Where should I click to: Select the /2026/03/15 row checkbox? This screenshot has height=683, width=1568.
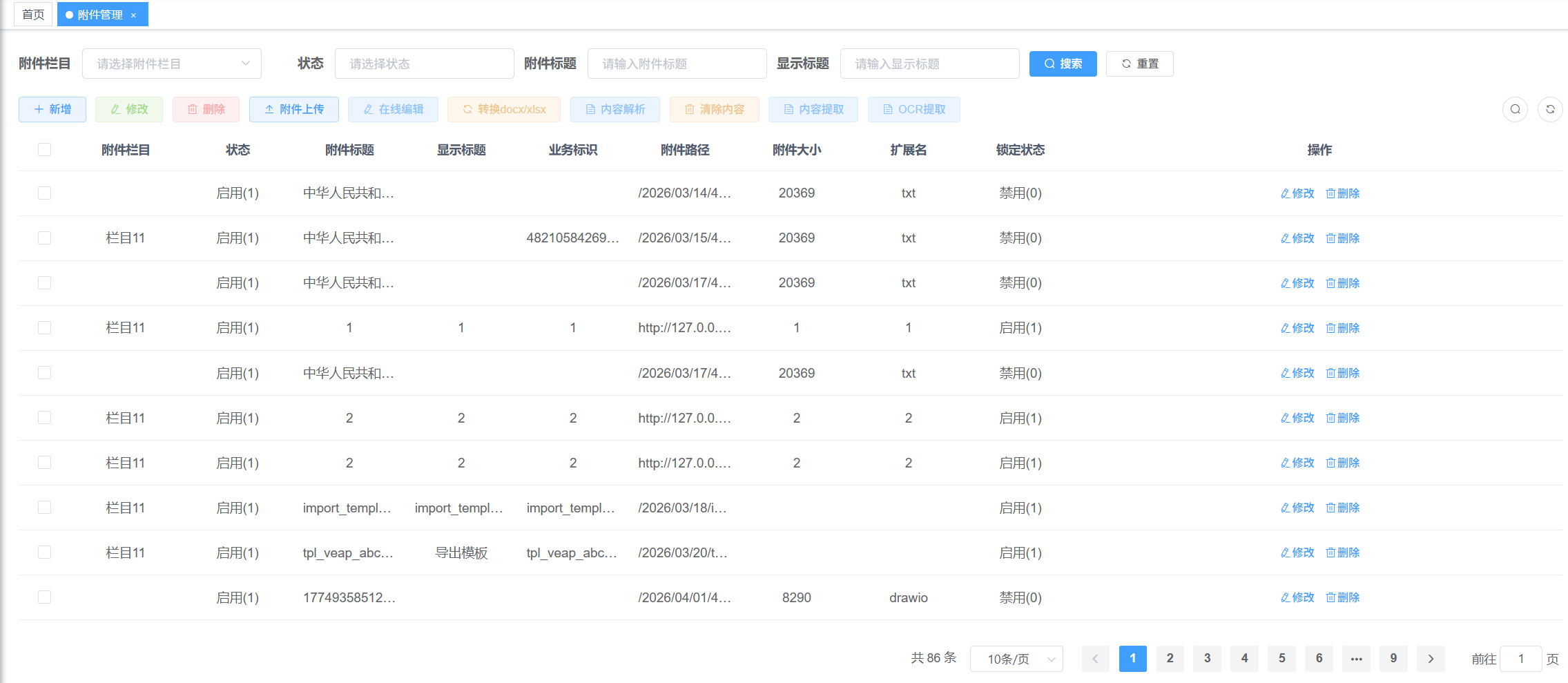tap(45, 238)
